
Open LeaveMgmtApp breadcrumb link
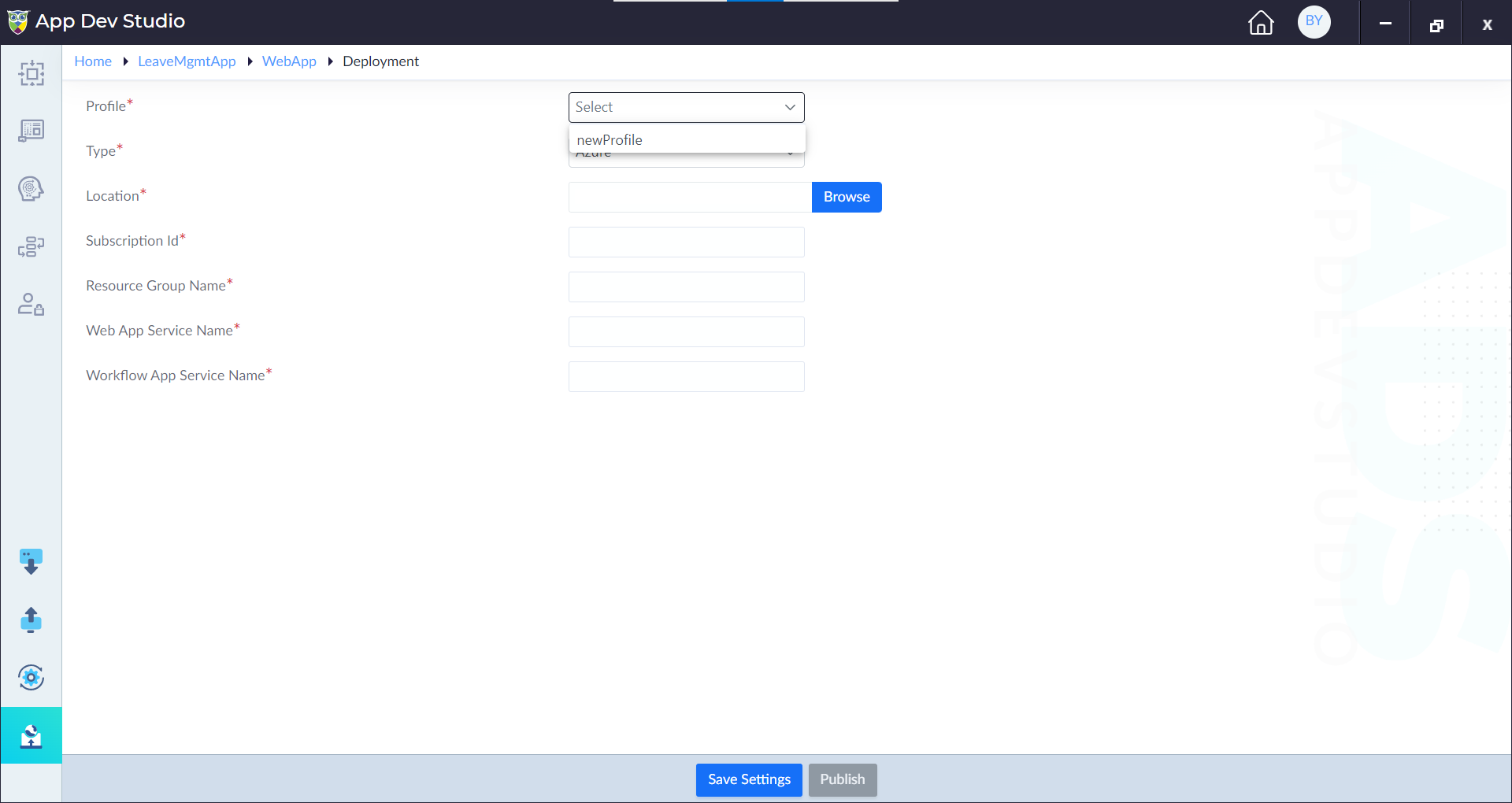coord(187,61)
